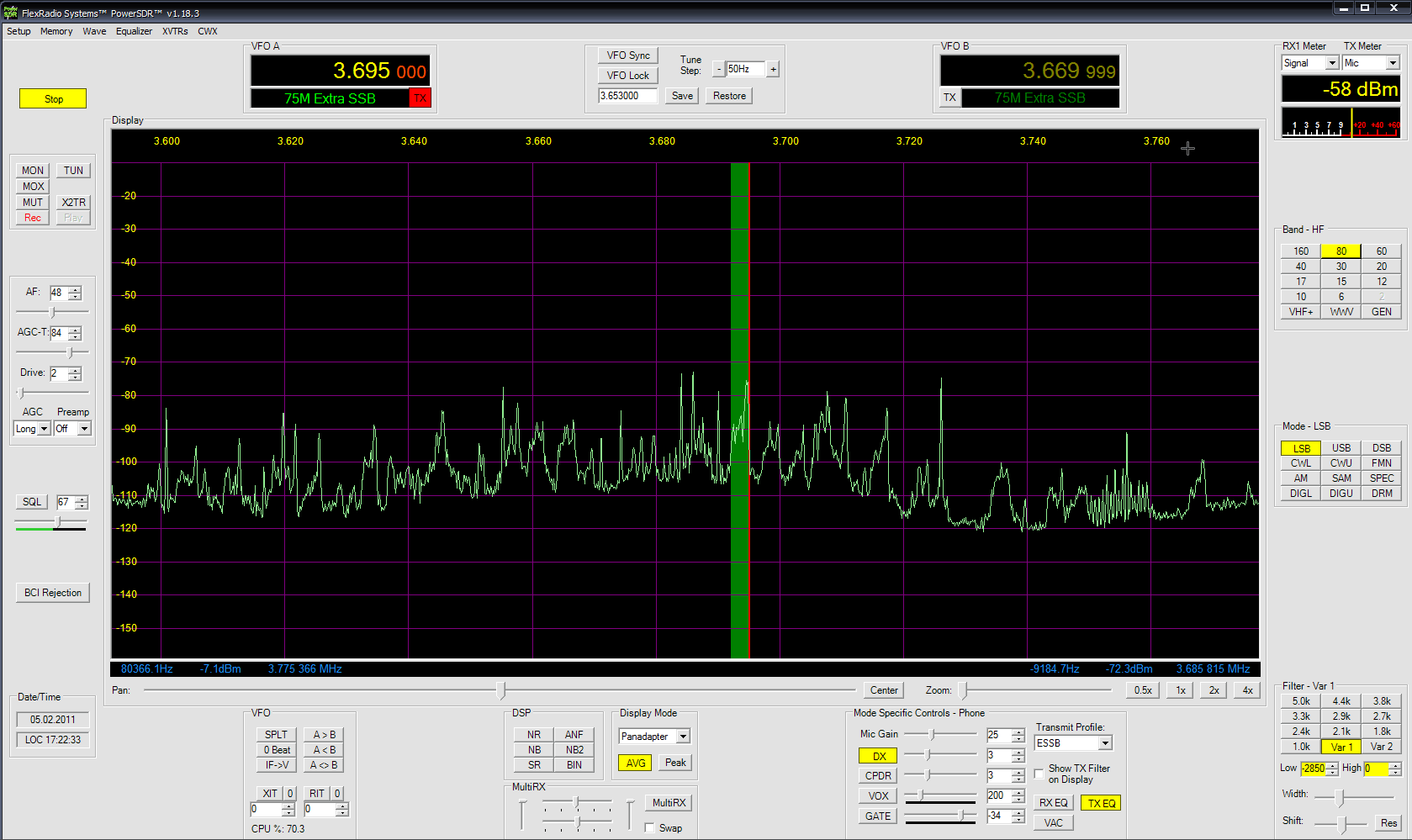The height and width of the screenshot is (840, 1412).
Task: Open the Setup menu
Action: point(19,31)
